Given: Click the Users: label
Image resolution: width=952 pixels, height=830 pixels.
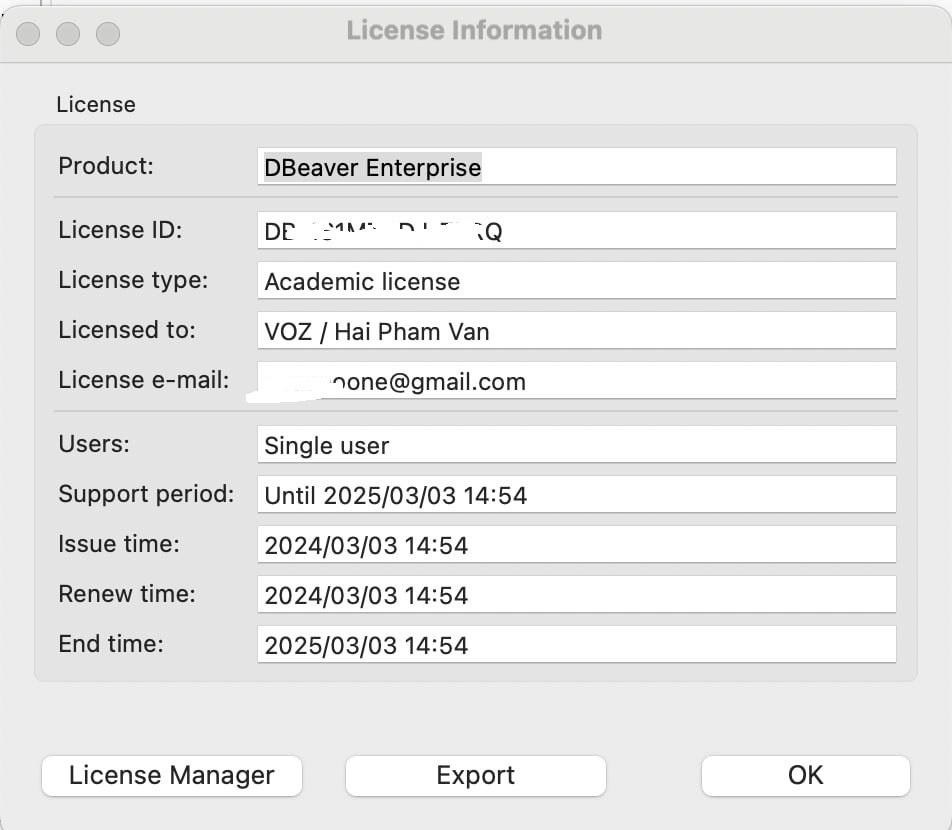Looking at the screenshot, I should 94,444.
